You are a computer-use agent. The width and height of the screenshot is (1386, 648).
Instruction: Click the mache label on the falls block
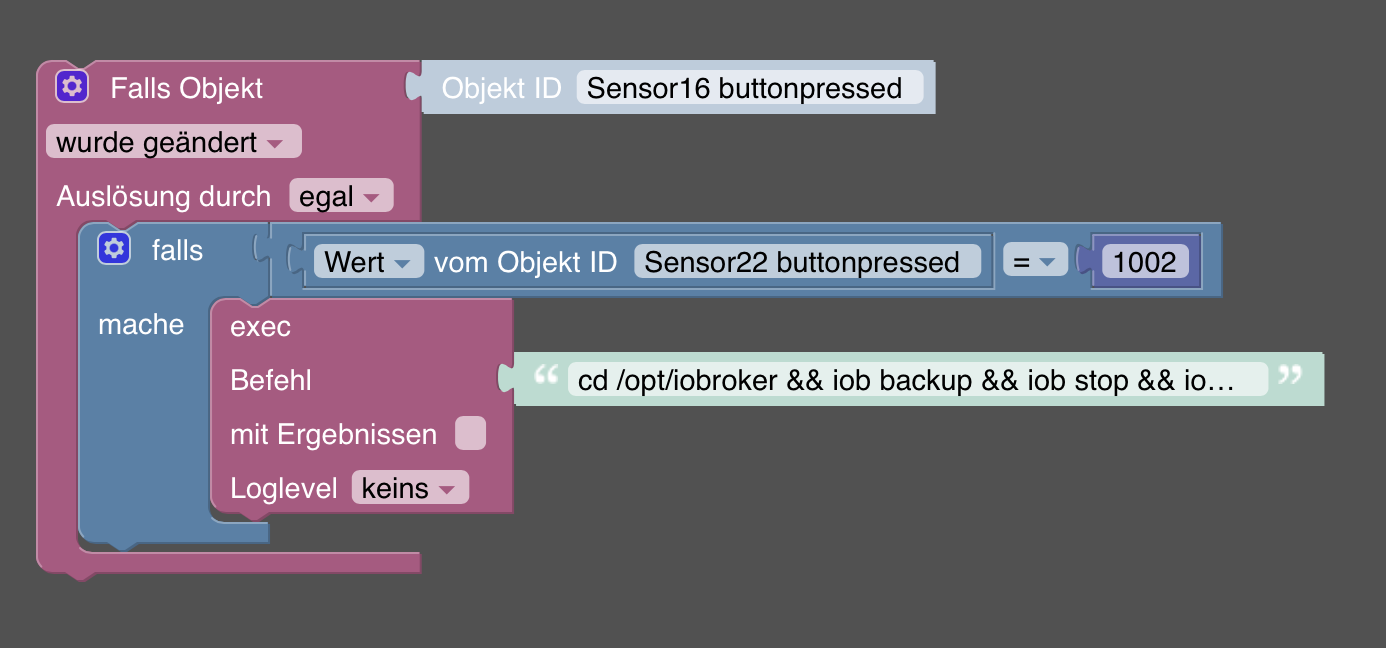coord(141,324)
